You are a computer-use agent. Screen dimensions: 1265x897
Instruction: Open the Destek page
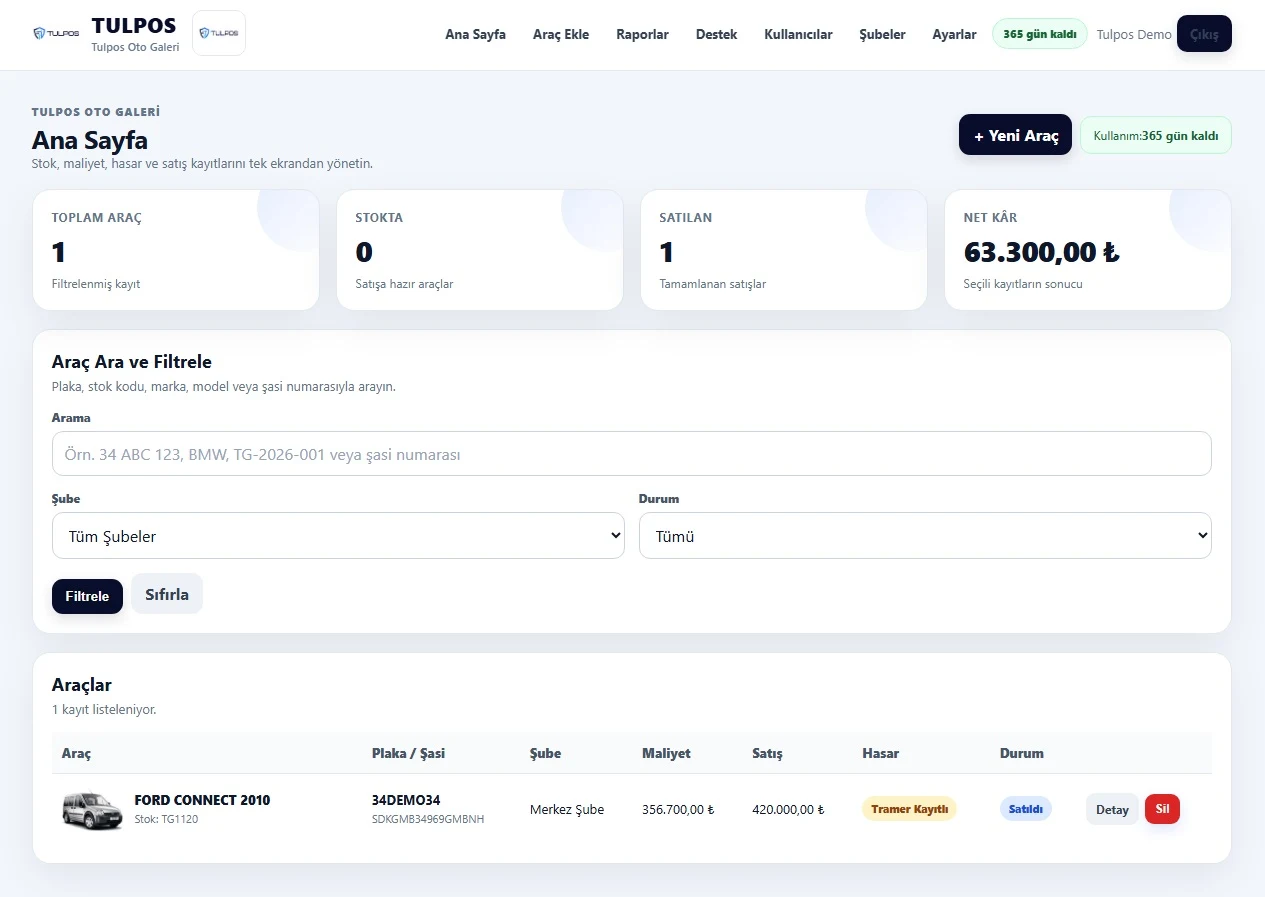[716, 34]
